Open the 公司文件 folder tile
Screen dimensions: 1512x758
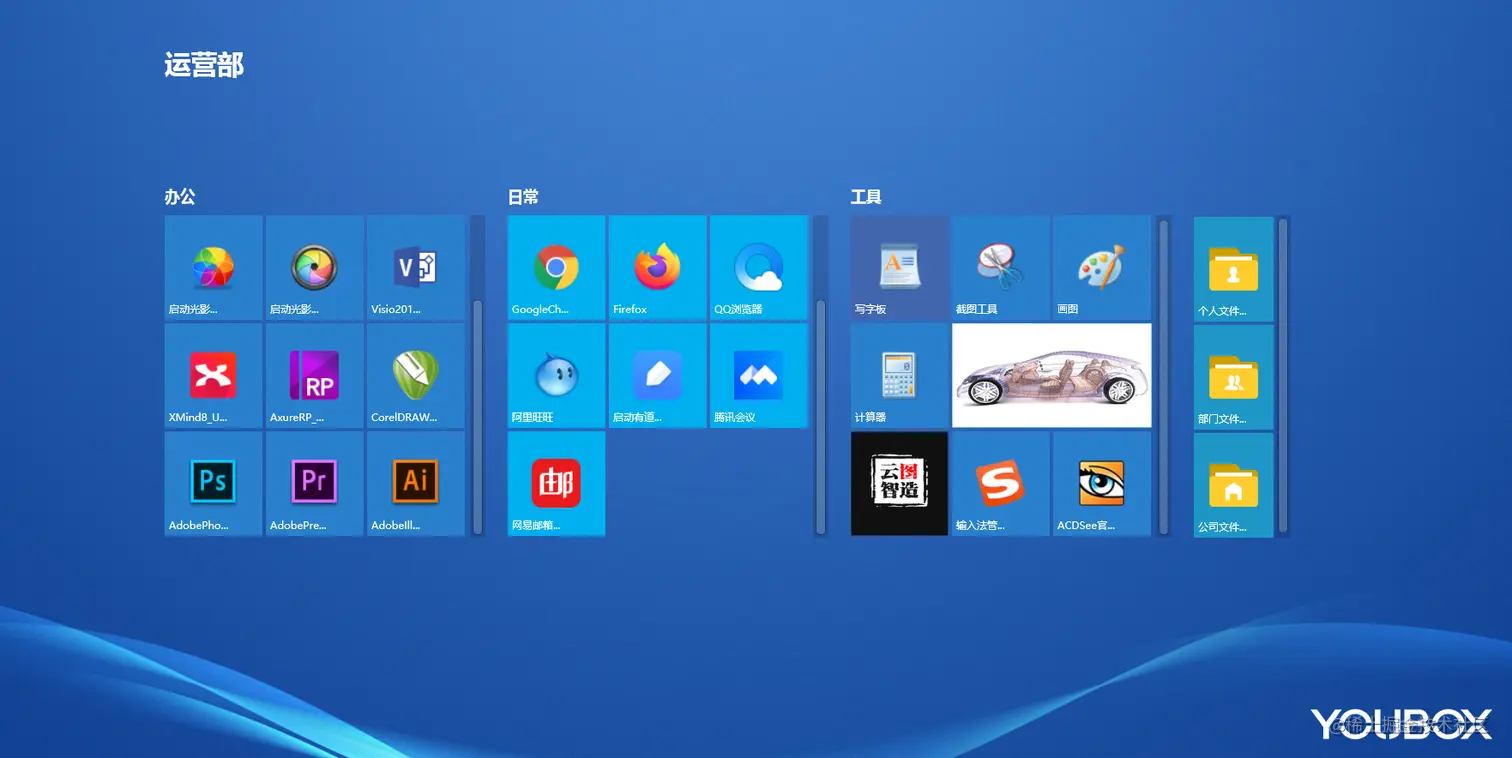click(x=1234, y=485)
